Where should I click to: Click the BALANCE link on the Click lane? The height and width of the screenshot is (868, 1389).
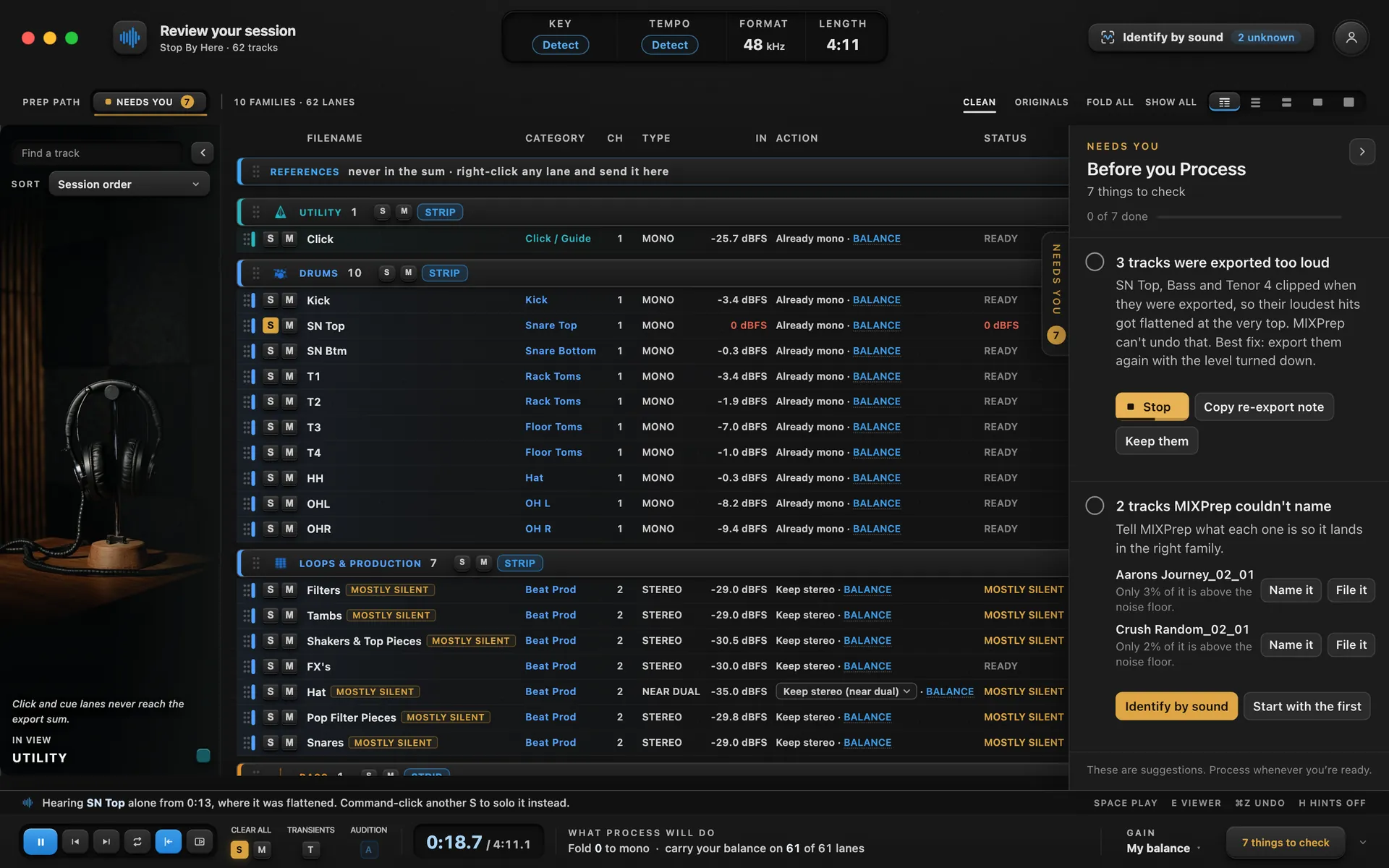(876, 239)
